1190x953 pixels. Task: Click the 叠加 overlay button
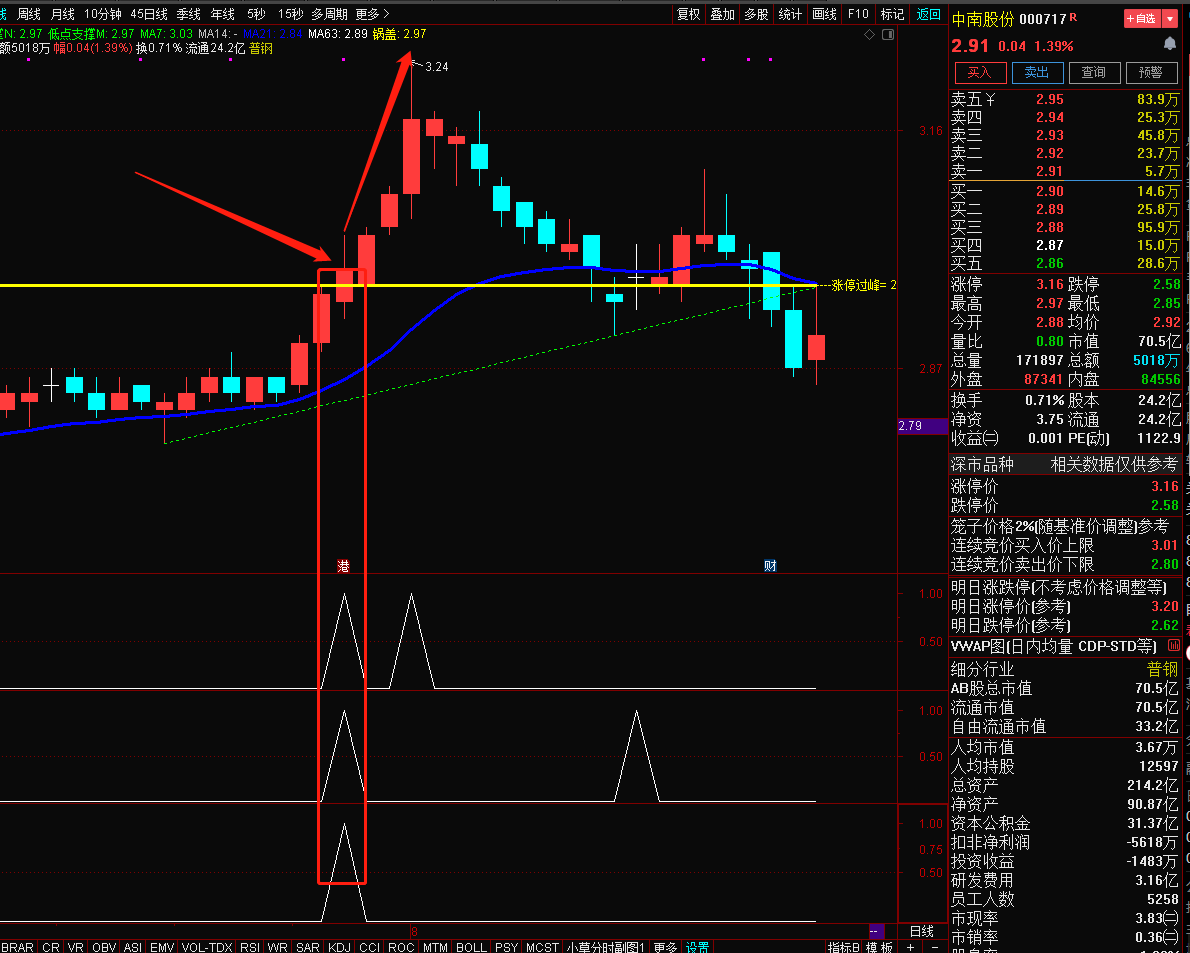click(722, 14)
